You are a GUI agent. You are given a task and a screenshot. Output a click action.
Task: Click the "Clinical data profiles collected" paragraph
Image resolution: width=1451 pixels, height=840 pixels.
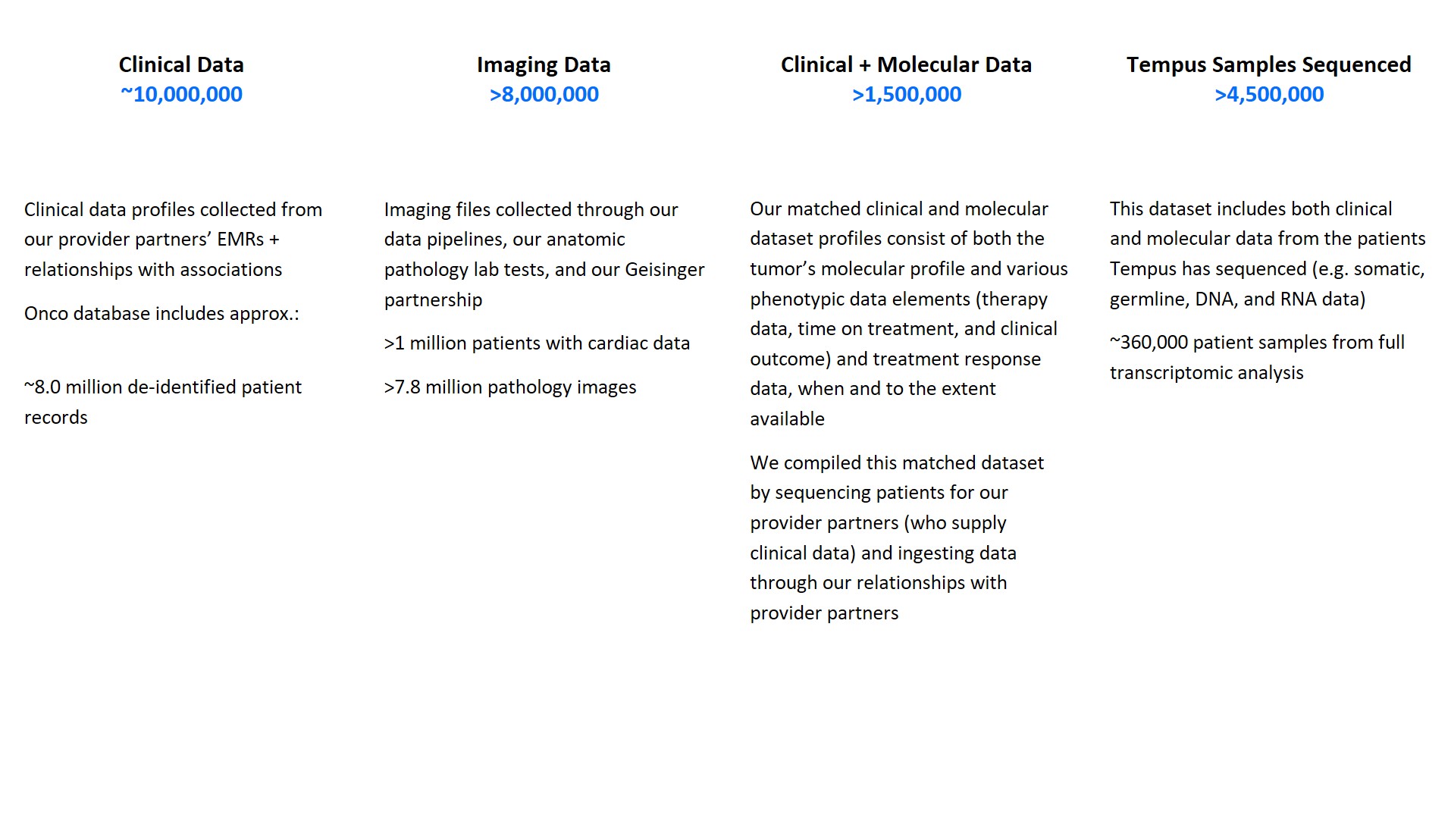(173, 240)
